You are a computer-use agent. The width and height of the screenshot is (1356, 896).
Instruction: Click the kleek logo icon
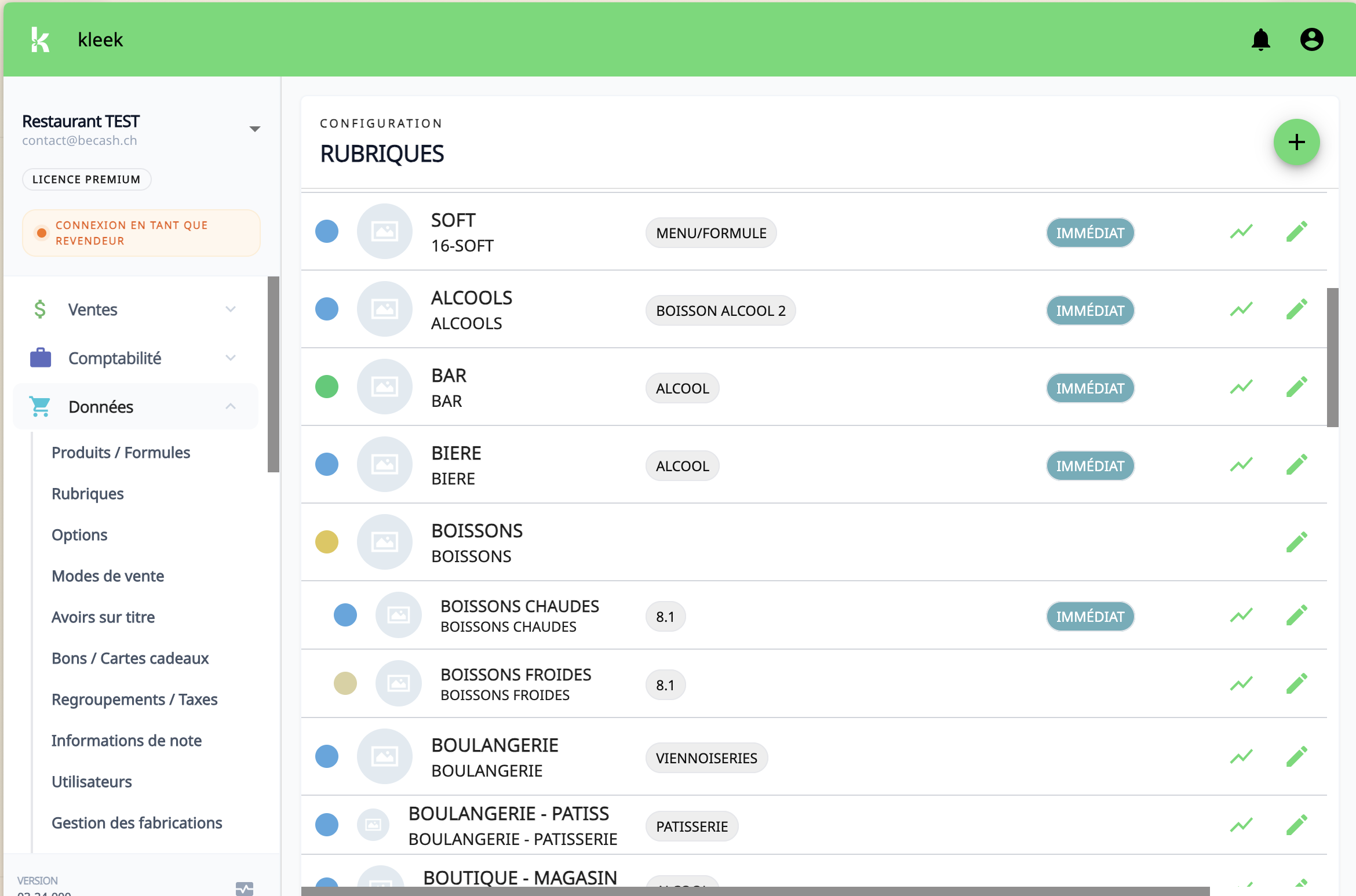tap(40, 40)
